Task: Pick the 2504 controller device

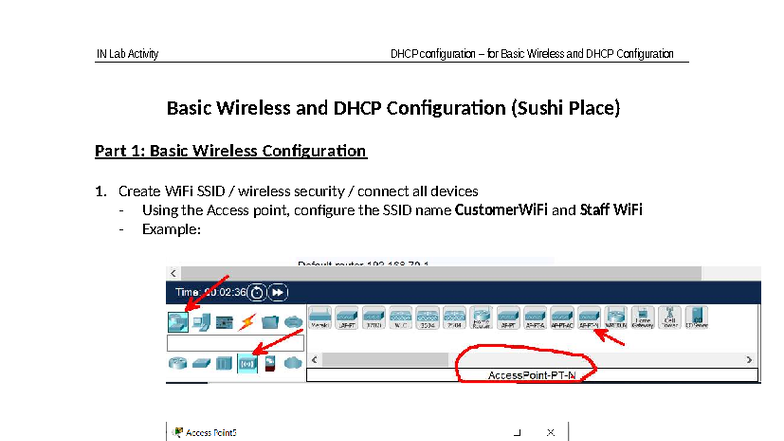Action: (454, 318)
